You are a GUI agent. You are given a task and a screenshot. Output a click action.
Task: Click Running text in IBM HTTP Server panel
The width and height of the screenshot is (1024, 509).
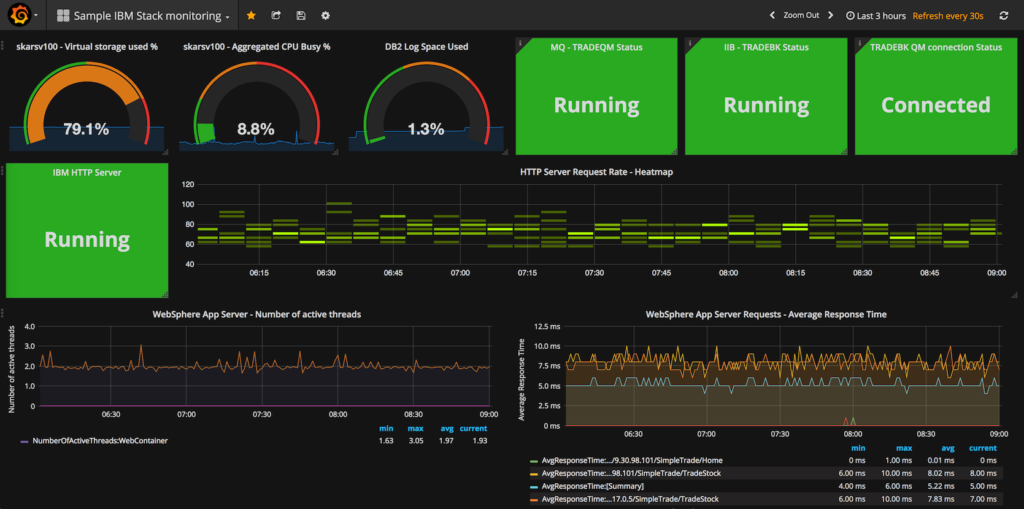click(87, 239)
